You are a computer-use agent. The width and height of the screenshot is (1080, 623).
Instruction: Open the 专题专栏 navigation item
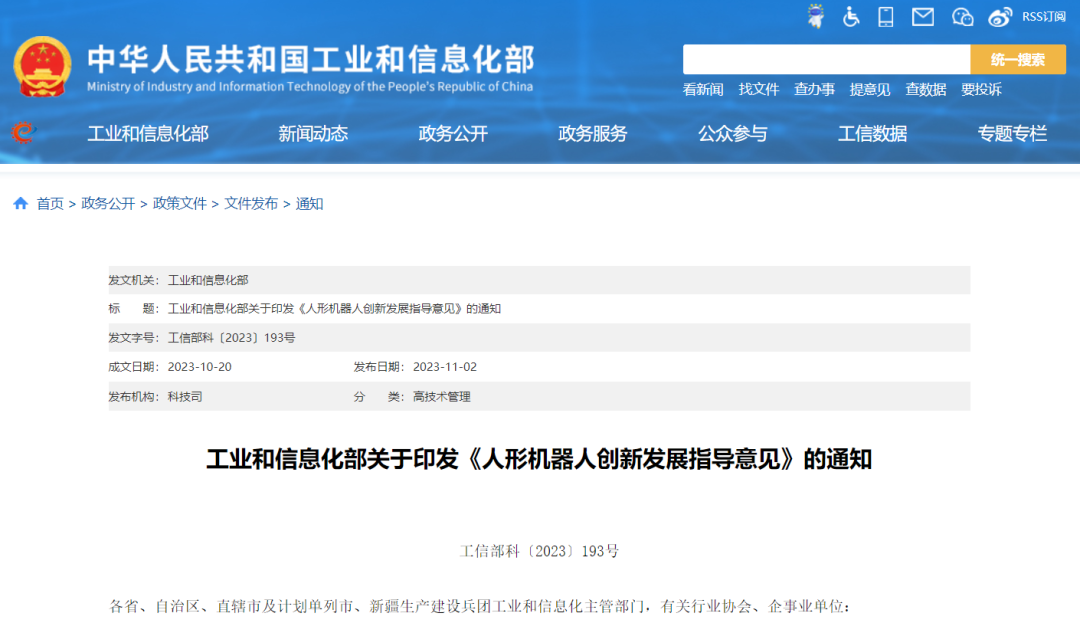pyautogui.click(x=1012, y=133)
